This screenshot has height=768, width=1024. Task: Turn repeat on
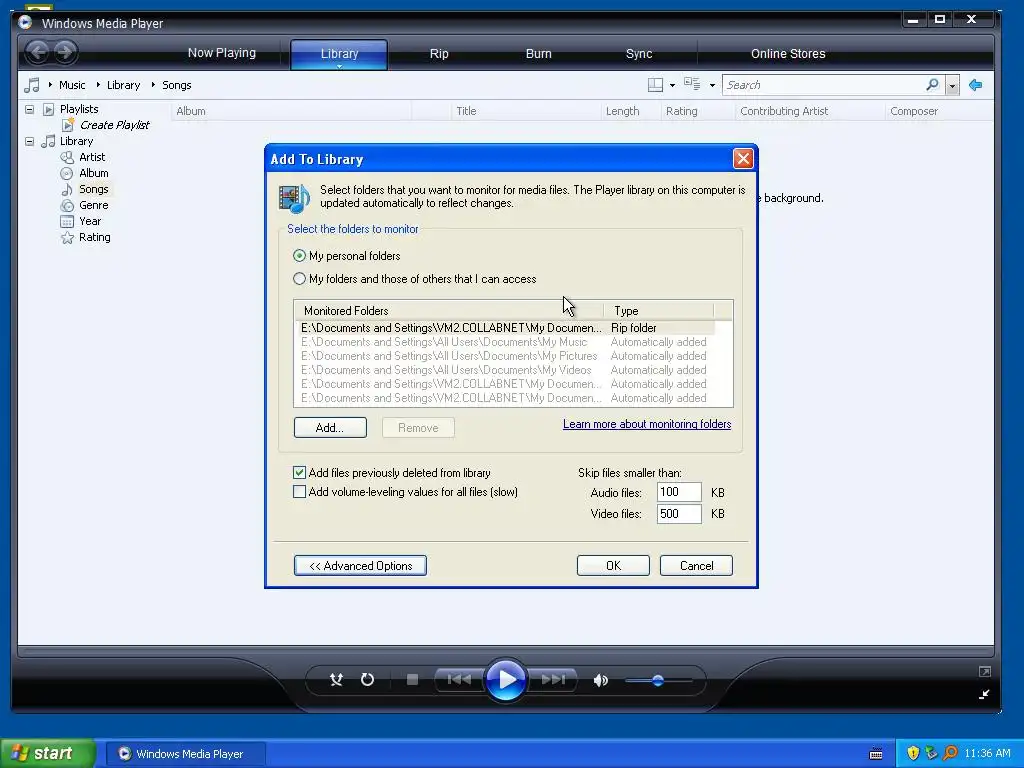tap(368, 680)
